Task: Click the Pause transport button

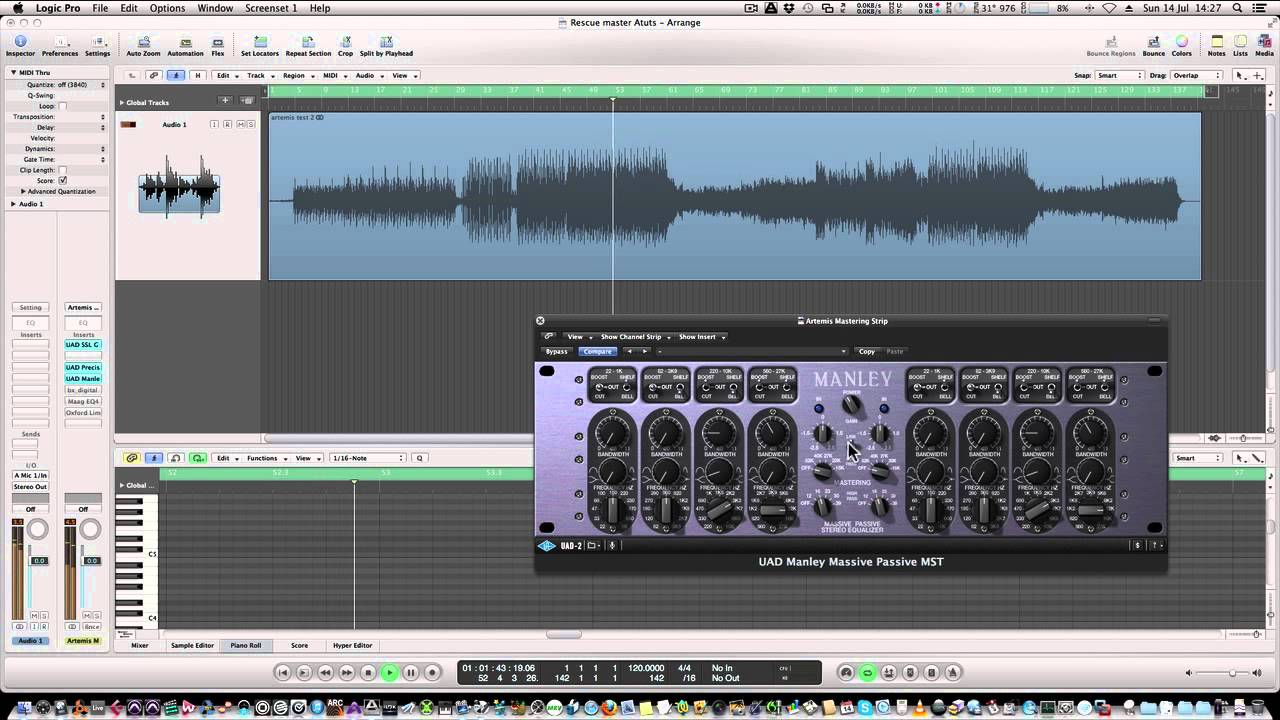Action: coord(411,673)
